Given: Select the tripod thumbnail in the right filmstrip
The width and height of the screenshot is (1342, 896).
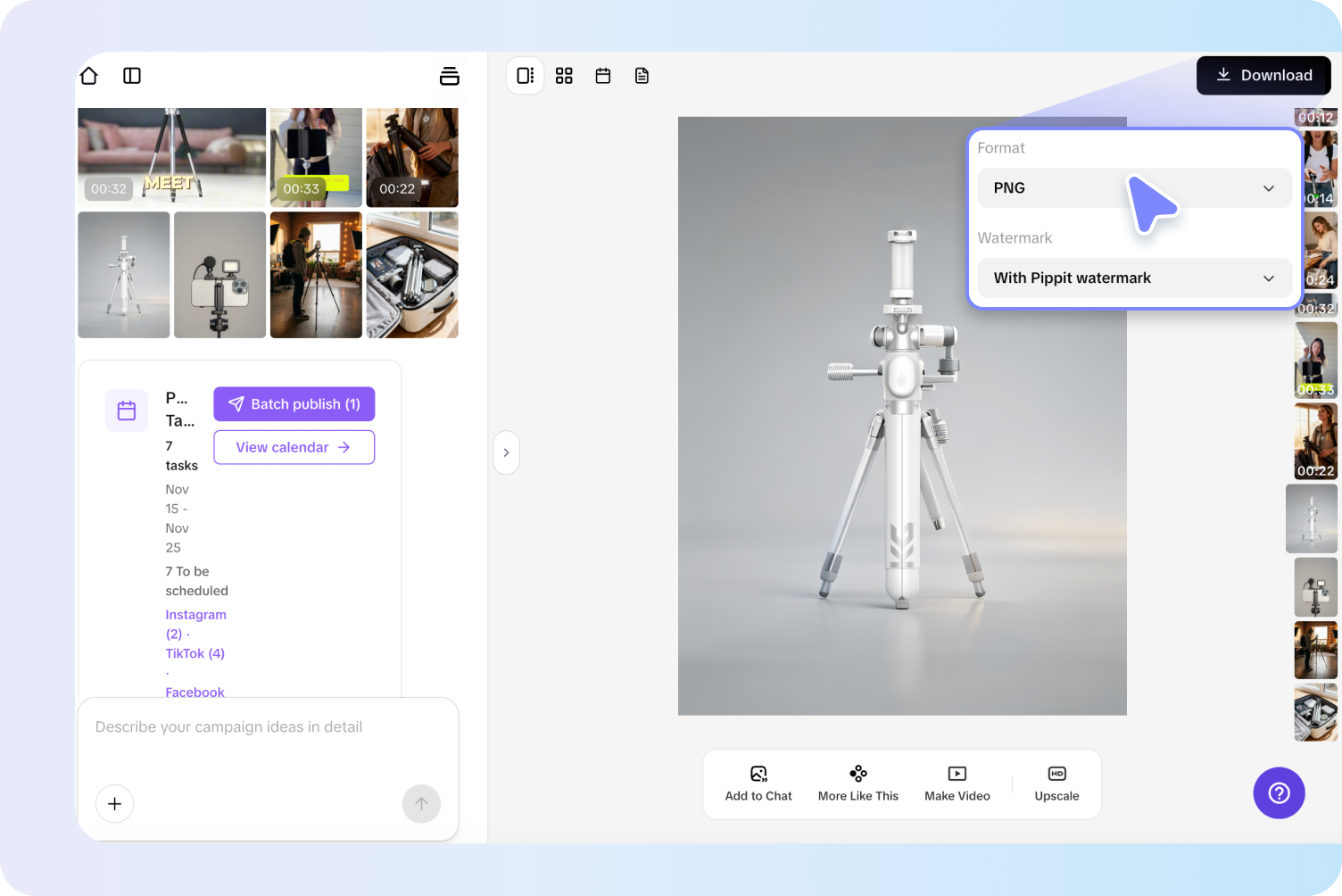Looking at the screenshot, I should (1312, 518).
